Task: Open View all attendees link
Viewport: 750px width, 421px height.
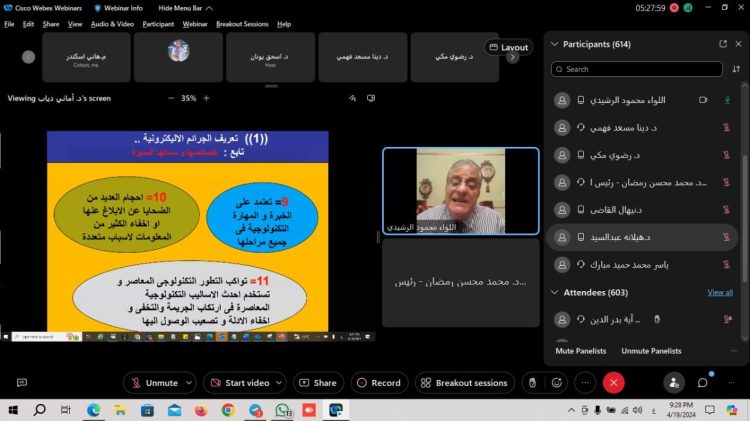Action: pos(720,292)
